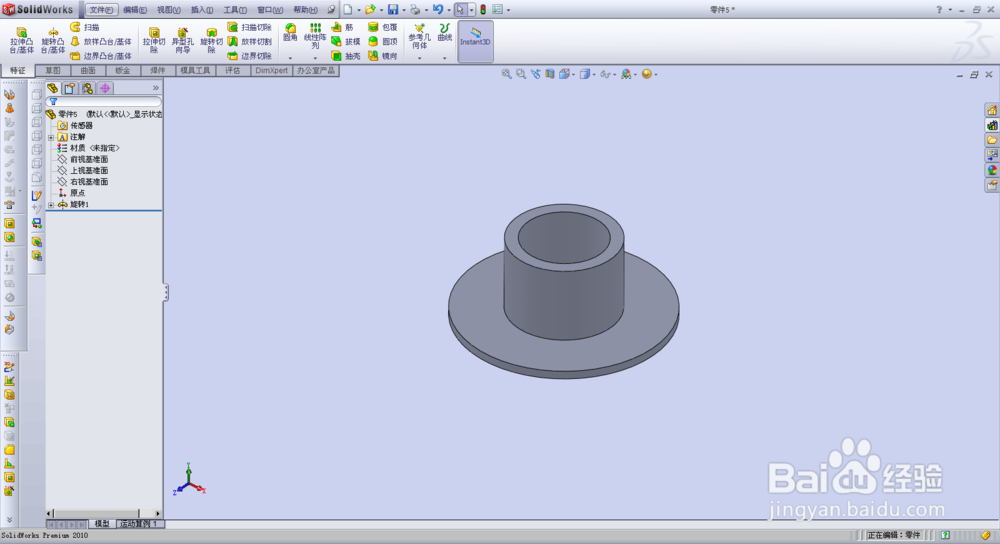Open the File Explorer folder pane icon
The width and height of the screenshot is (1000, 544).
992,140
